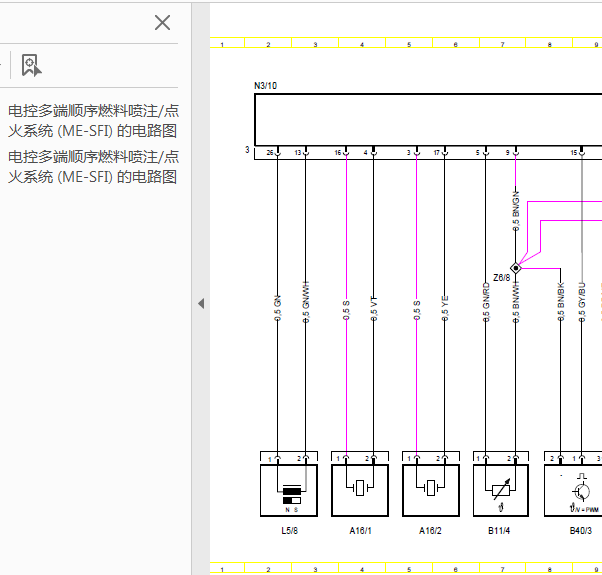
Task: Click the find current bookmark icon
Action: coord(31,65)
